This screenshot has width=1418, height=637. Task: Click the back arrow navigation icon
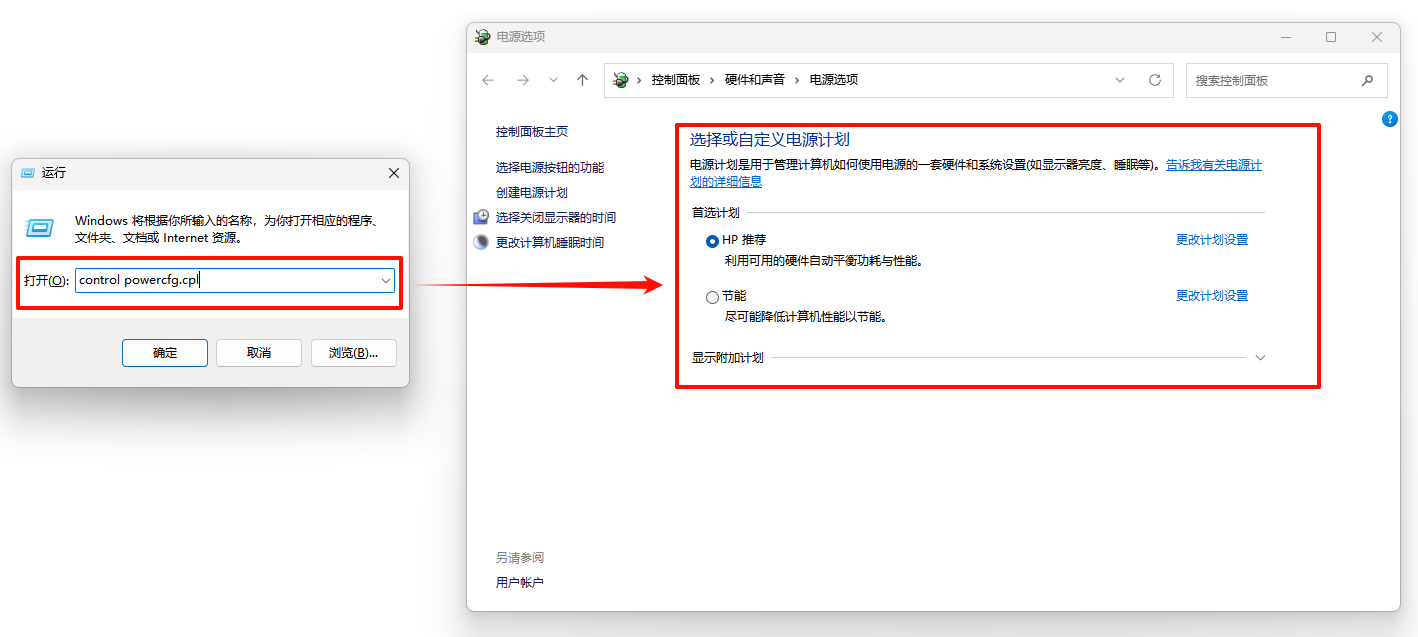488,80
